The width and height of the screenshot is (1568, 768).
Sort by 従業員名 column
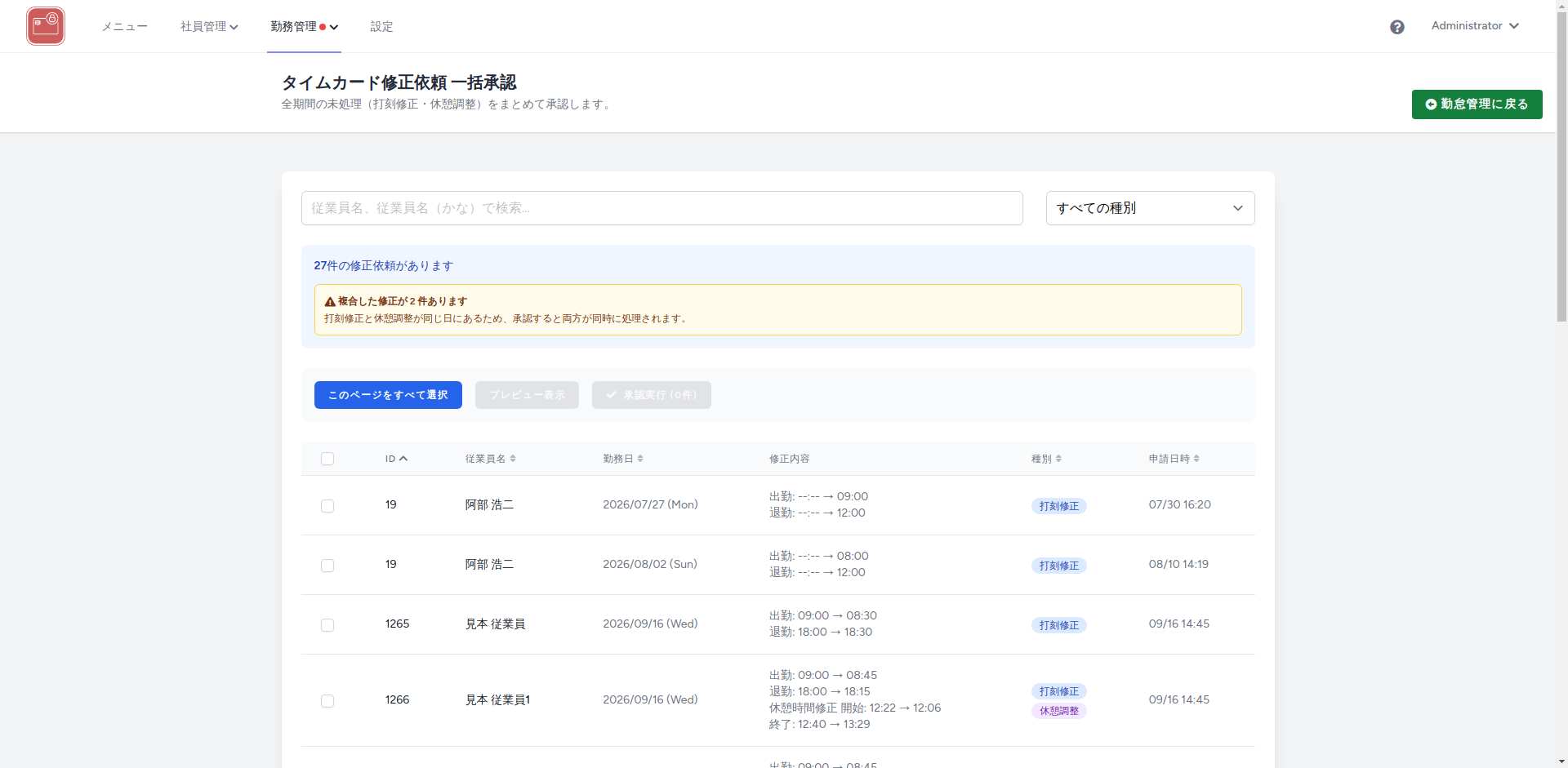click(x=490, y=459)
